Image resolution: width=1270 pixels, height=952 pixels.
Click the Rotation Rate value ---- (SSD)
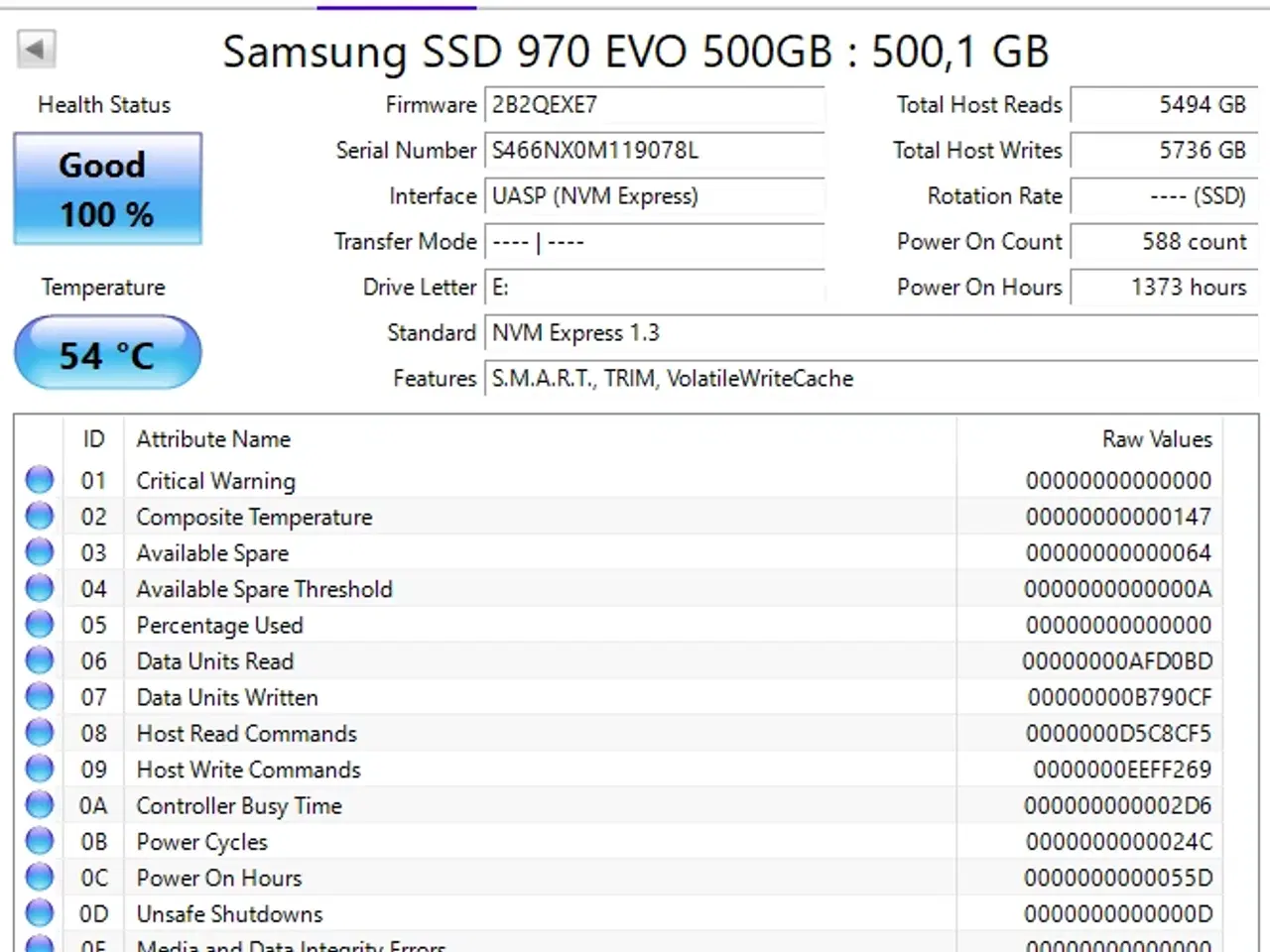pyautogui.click(x=1164, y=196)
